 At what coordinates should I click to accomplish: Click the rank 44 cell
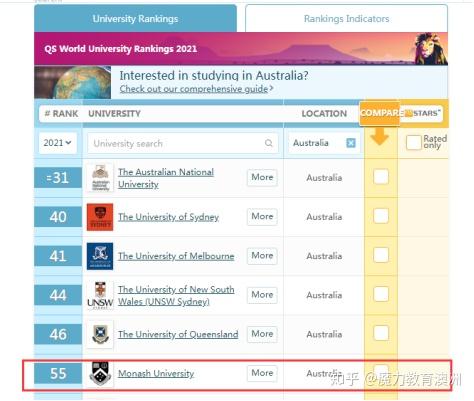(x=58, y=295)
